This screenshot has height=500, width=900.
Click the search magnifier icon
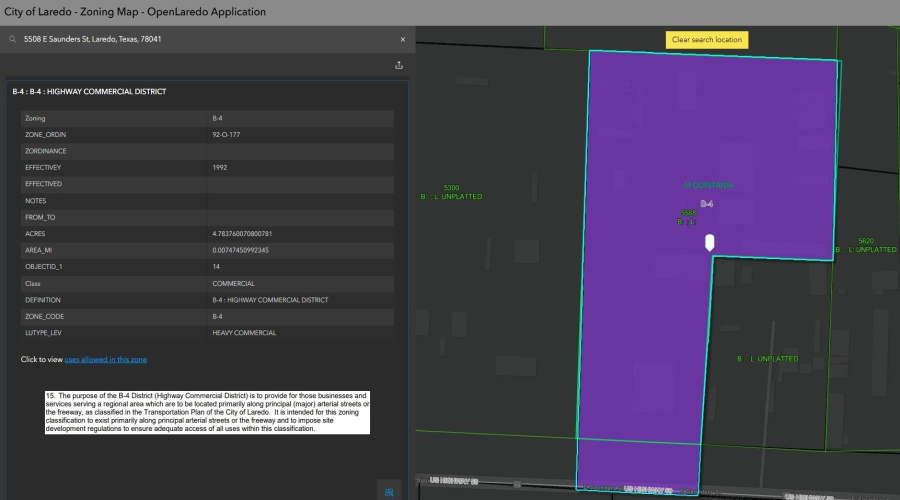13,39
